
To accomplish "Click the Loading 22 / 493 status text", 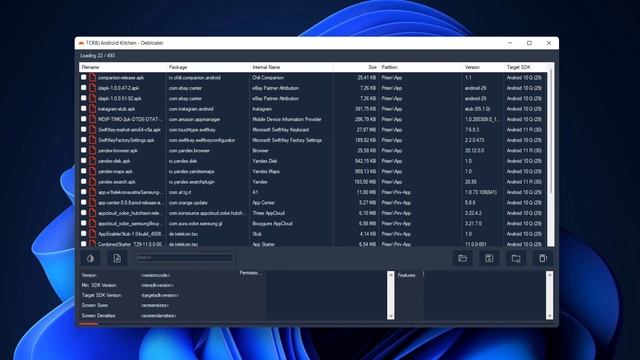I will (x=98, y=56).
